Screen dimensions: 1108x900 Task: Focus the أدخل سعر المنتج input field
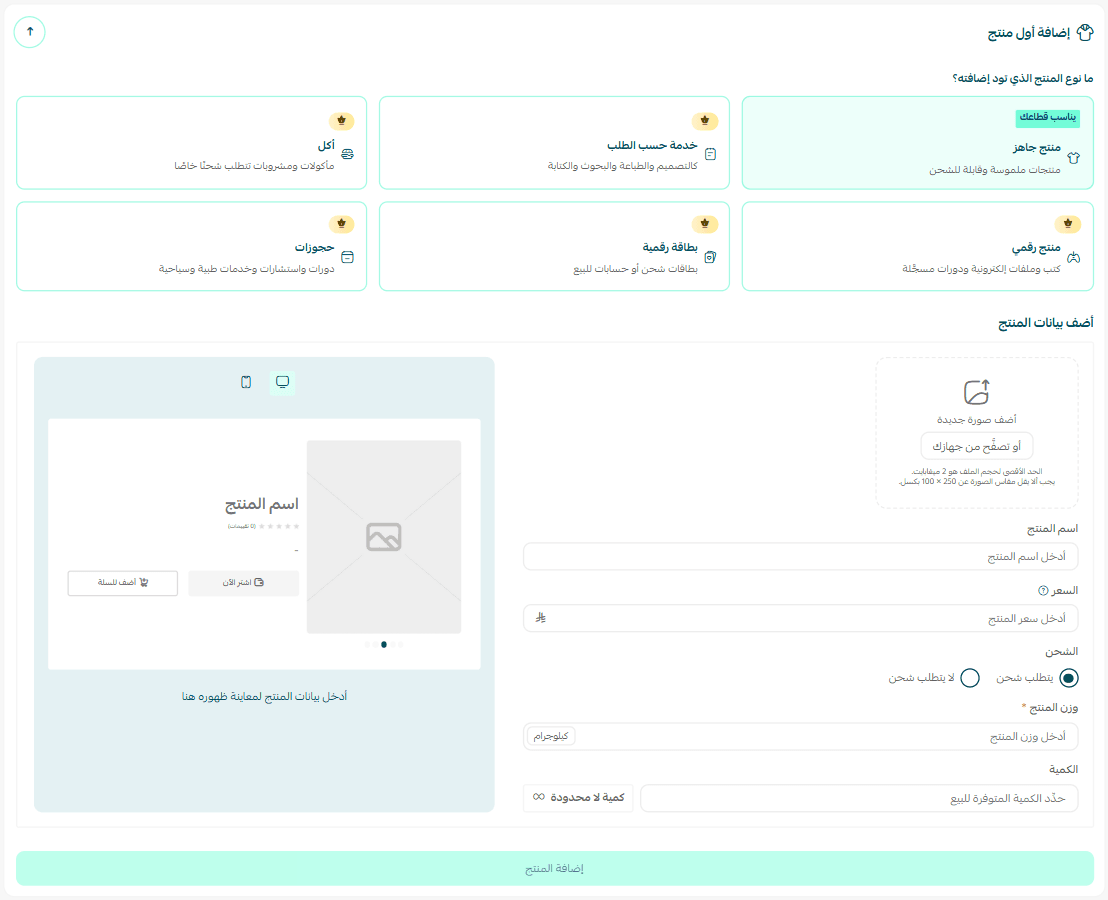click(x=800, y=618)
